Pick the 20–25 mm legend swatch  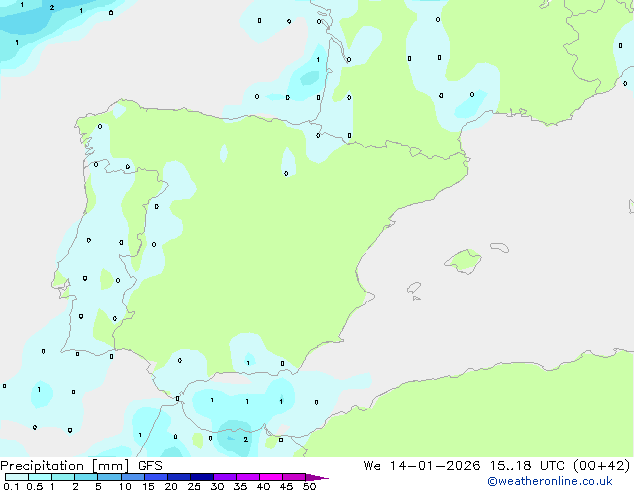(x=178, y=477)
